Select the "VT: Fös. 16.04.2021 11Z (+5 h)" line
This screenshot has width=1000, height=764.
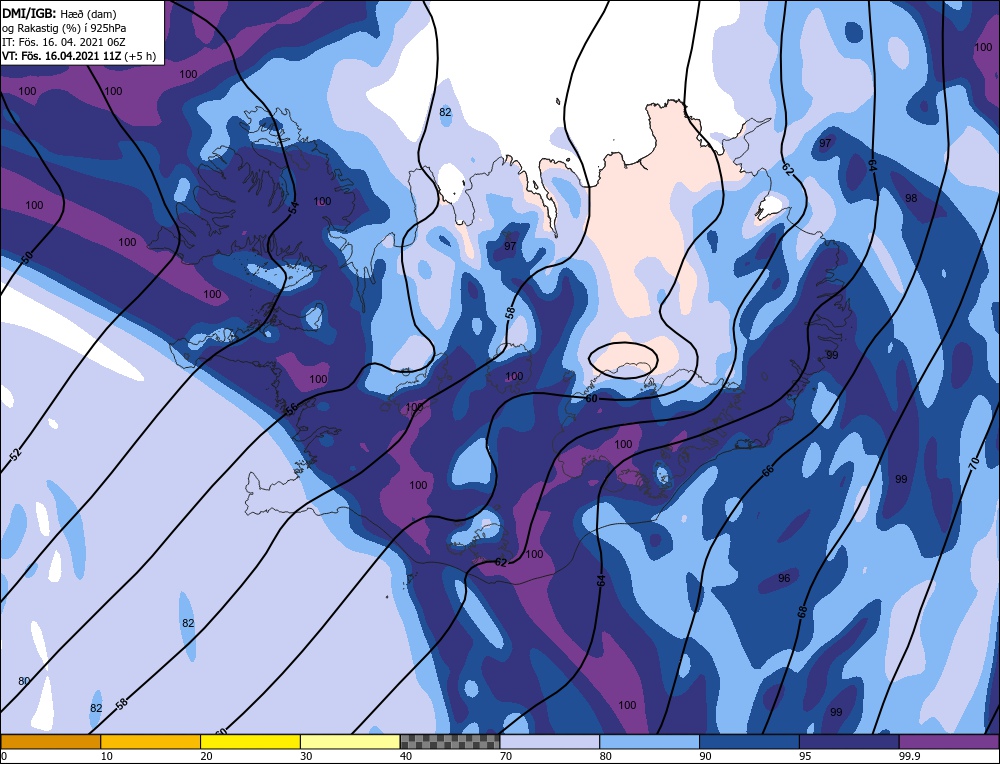tap(78, 56)
